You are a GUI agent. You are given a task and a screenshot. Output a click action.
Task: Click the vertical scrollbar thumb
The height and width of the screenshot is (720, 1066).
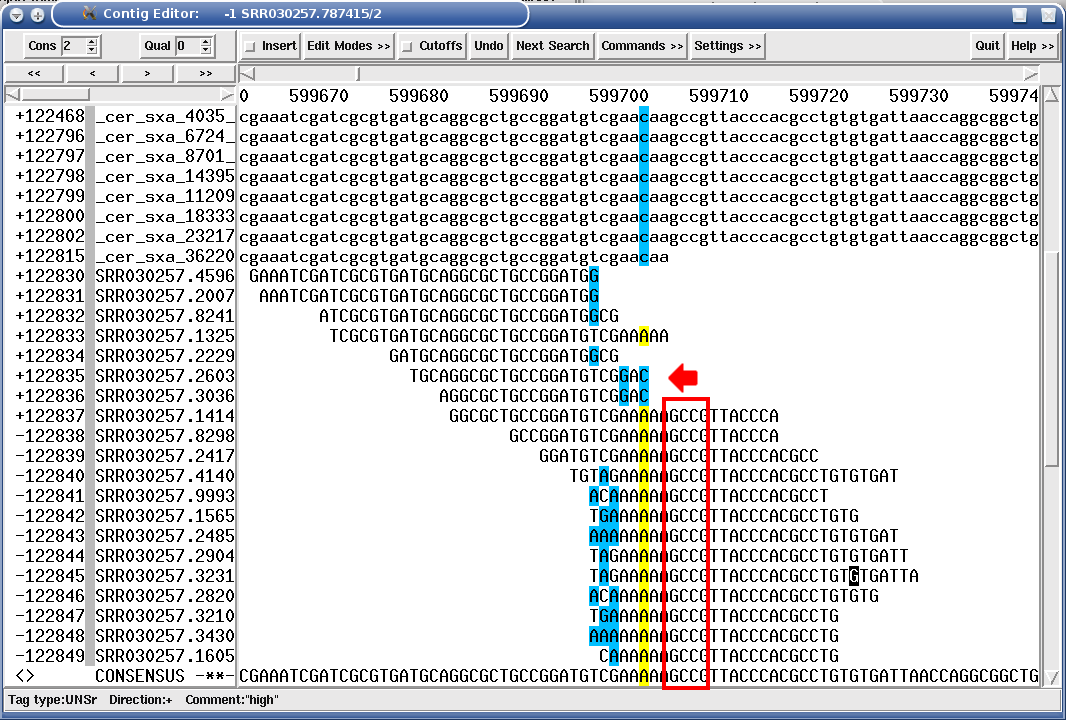tap(1051, 359)
